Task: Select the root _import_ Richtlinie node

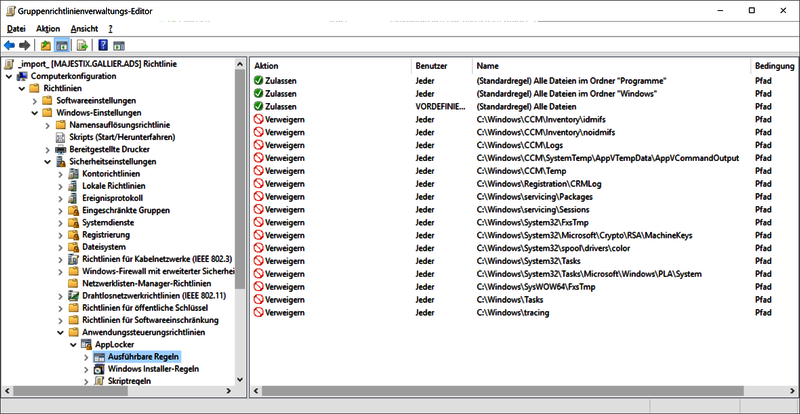Action: [97, 64]
